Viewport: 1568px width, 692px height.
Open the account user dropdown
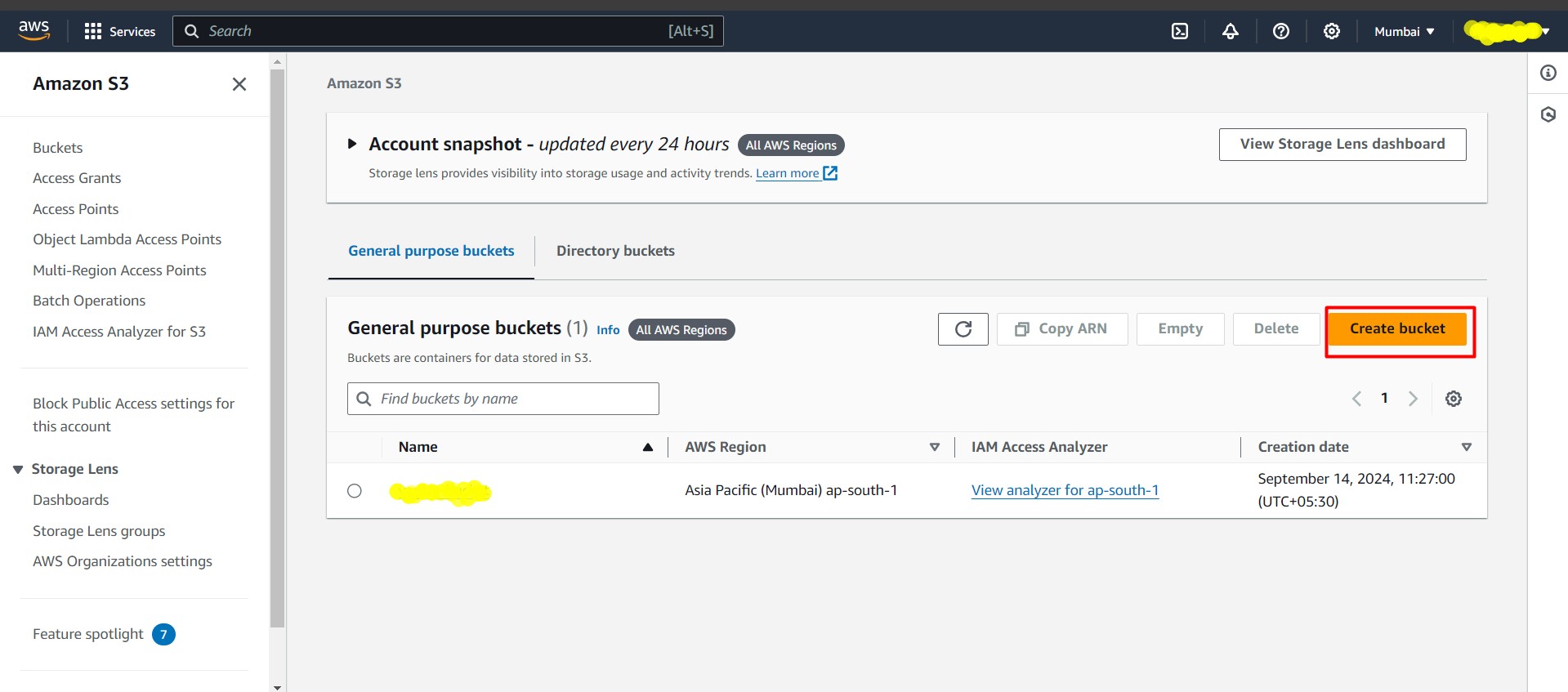click(x=1507, y=32)
